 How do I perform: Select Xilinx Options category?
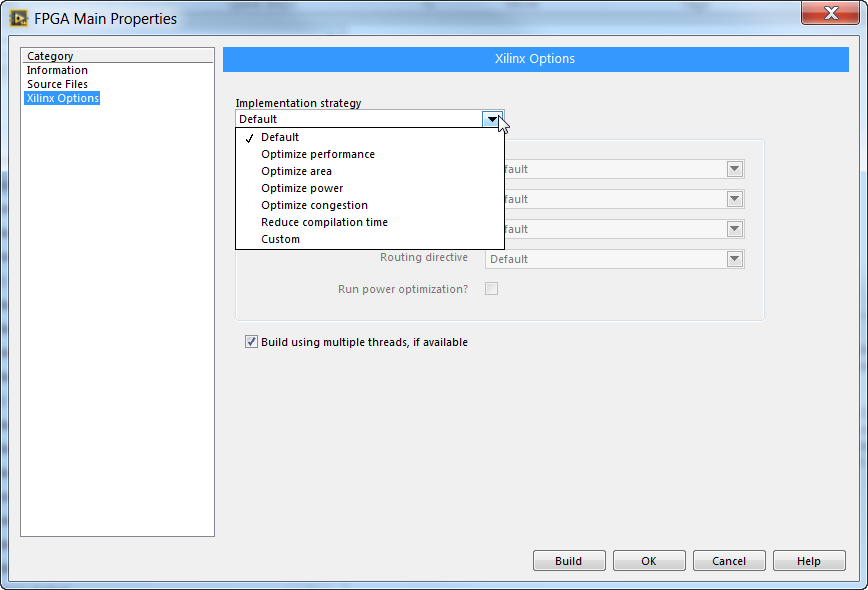pyautogui.click(x=63, y=98)
